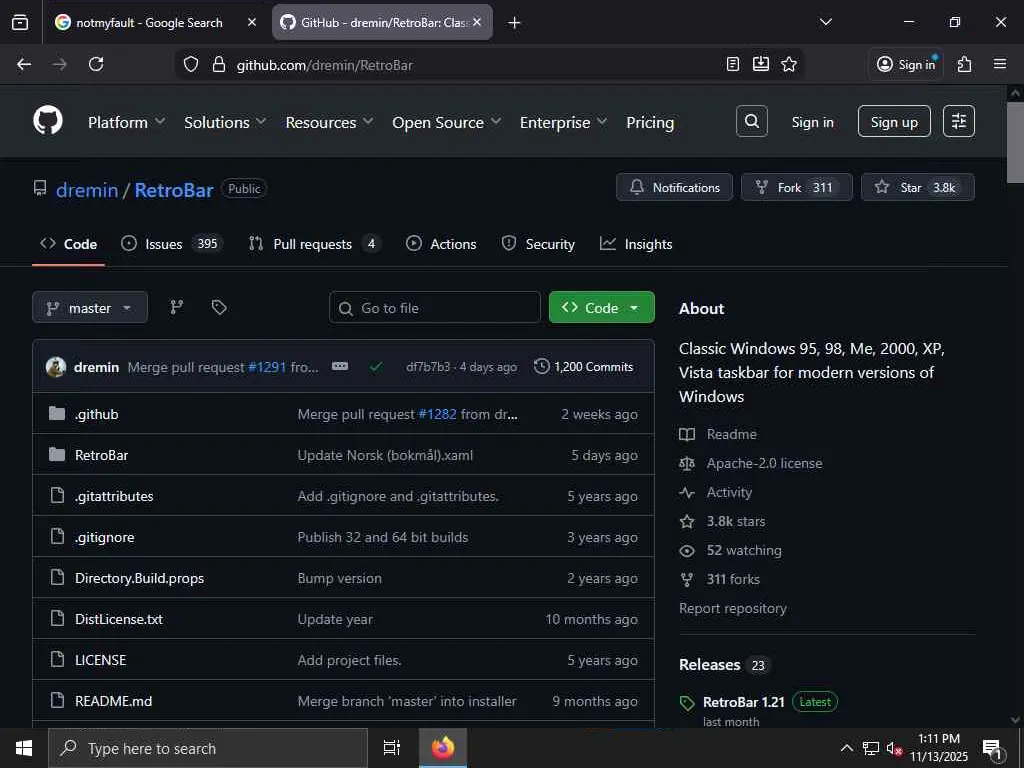Image resolution: width=1024 pixels, height=768 pixels.
Task: Click the branches icon next to master
Action: click(177, 308)
